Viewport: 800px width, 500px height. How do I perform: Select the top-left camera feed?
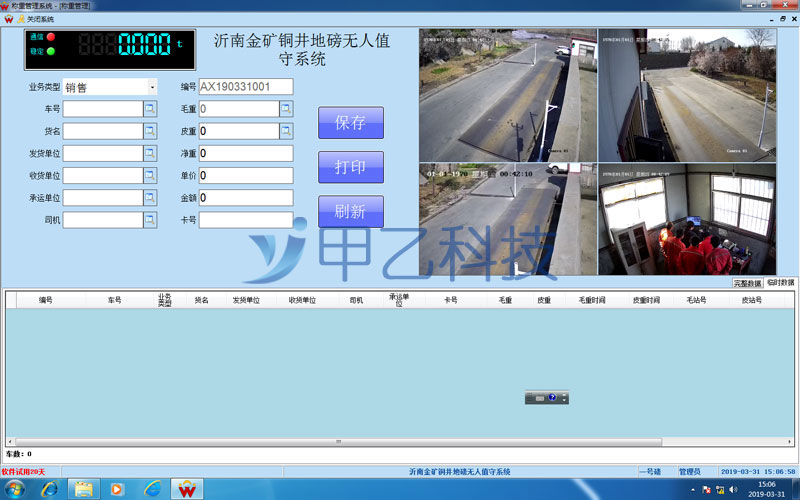(507, 95)
